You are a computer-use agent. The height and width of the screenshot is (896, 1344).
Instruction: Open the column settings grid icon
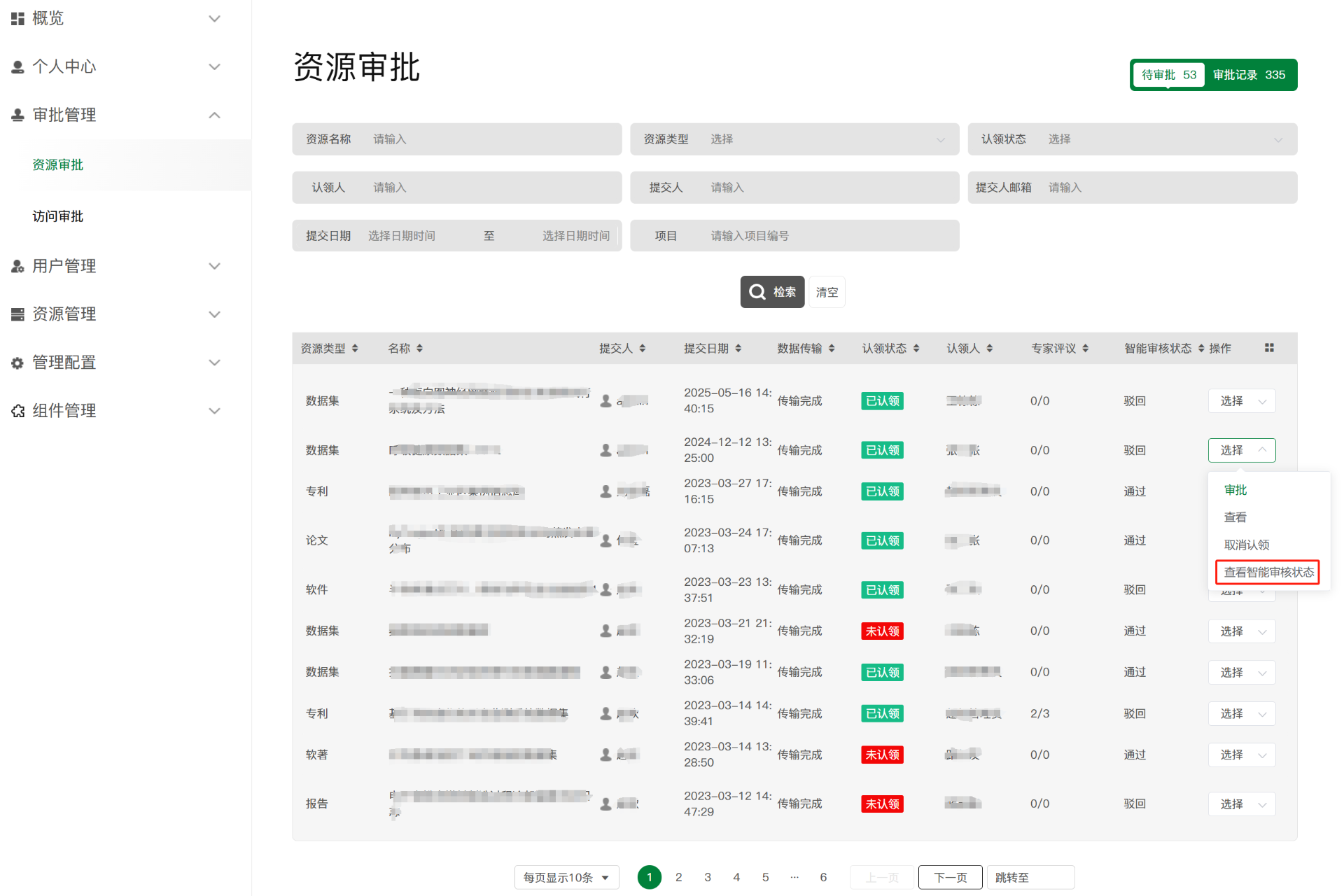(1269, 348)
